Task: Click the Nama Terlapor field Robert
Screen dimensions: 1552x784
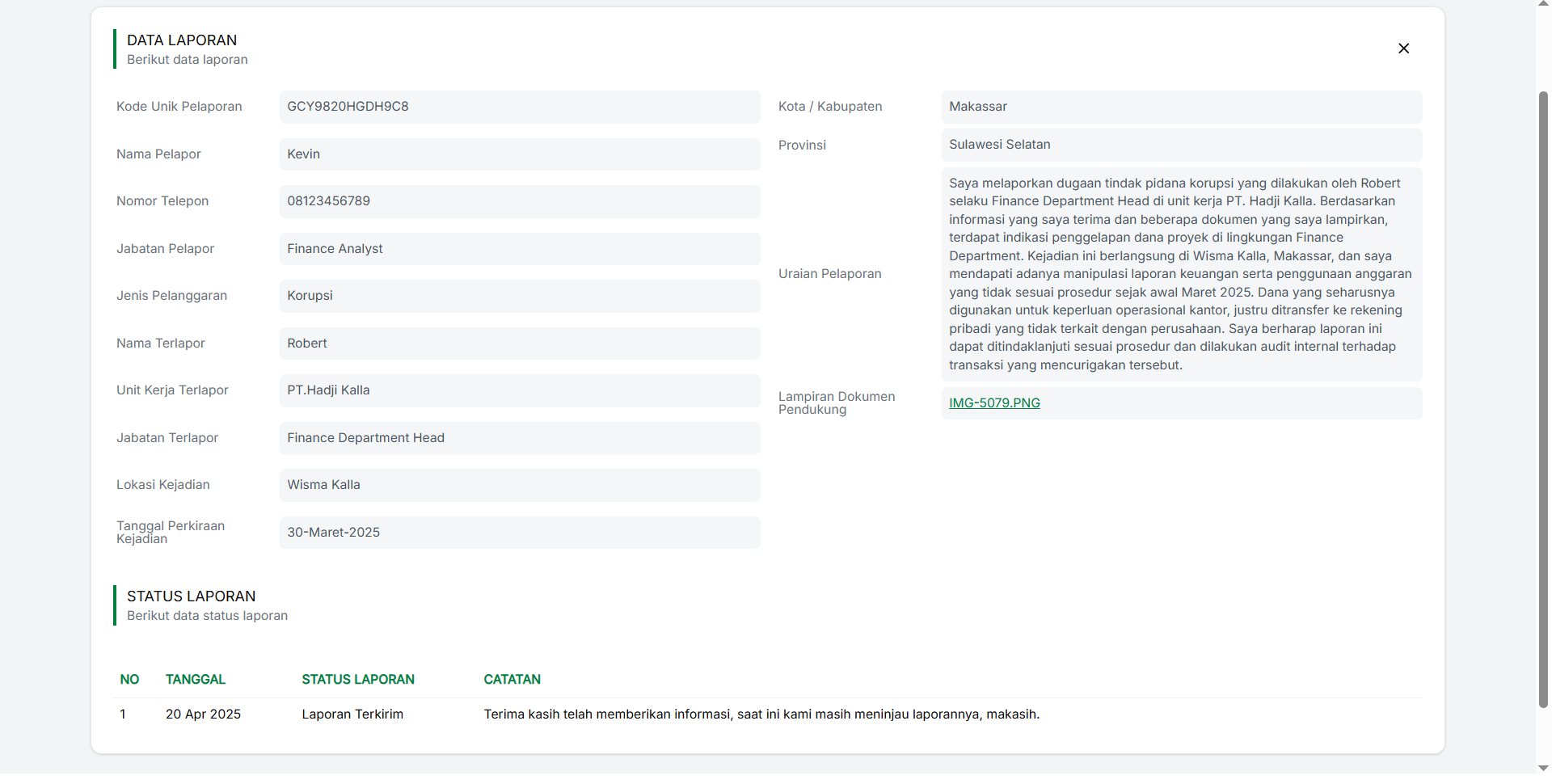Action: click(519, 344)
